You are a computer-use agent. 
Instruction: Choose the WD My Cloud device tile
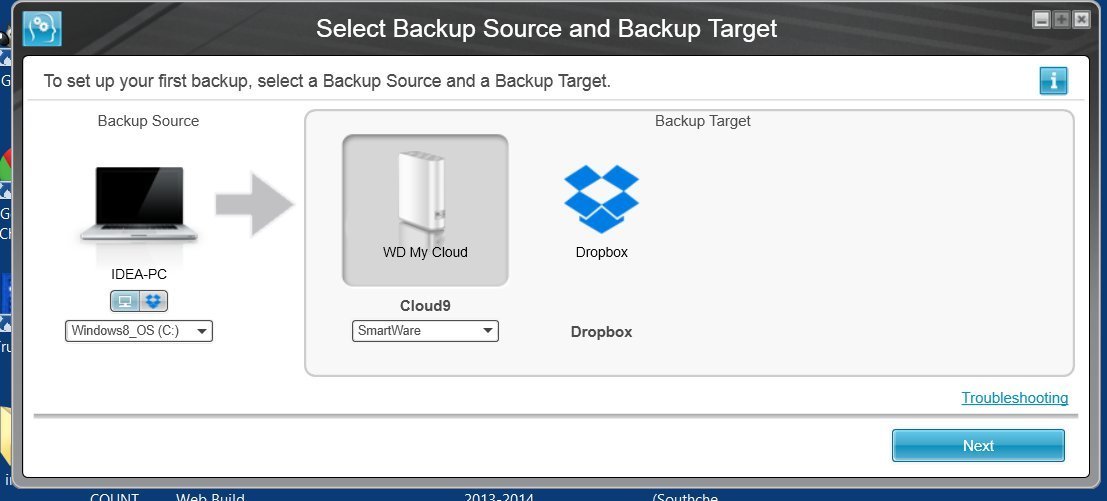(x=425, y=210)
